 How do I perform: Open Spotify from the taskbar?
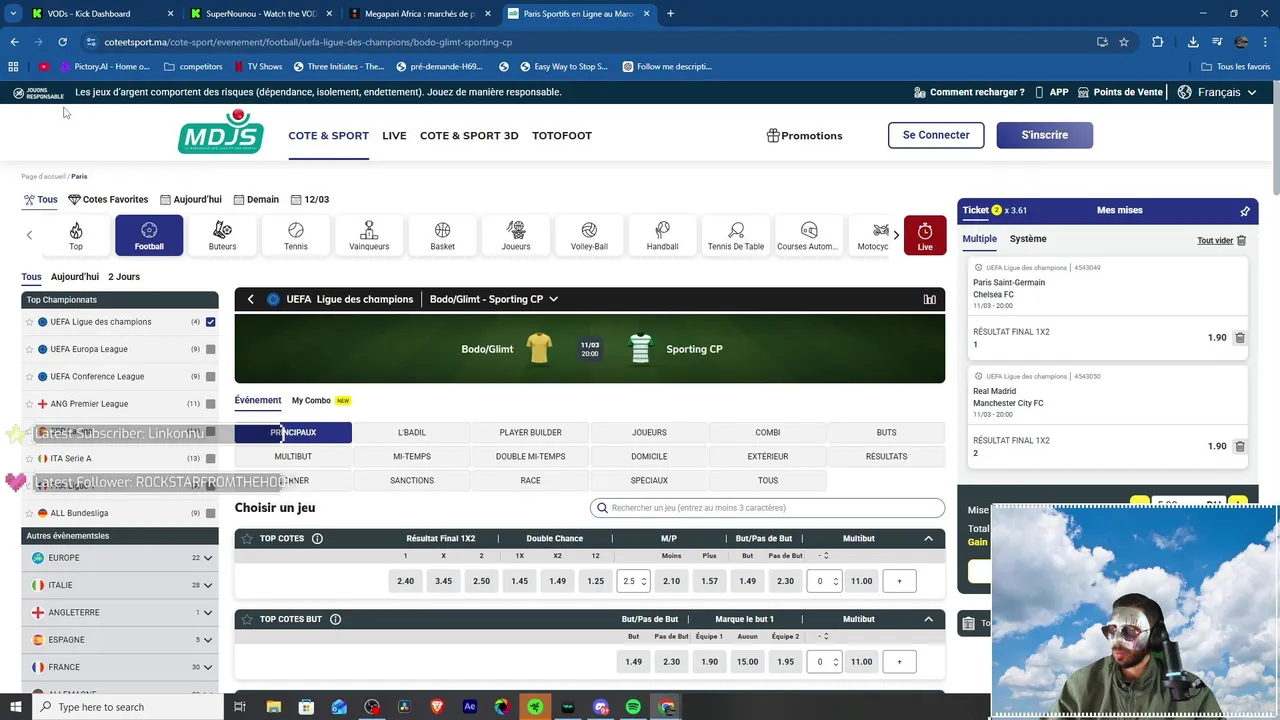click(x=633, y=707)
